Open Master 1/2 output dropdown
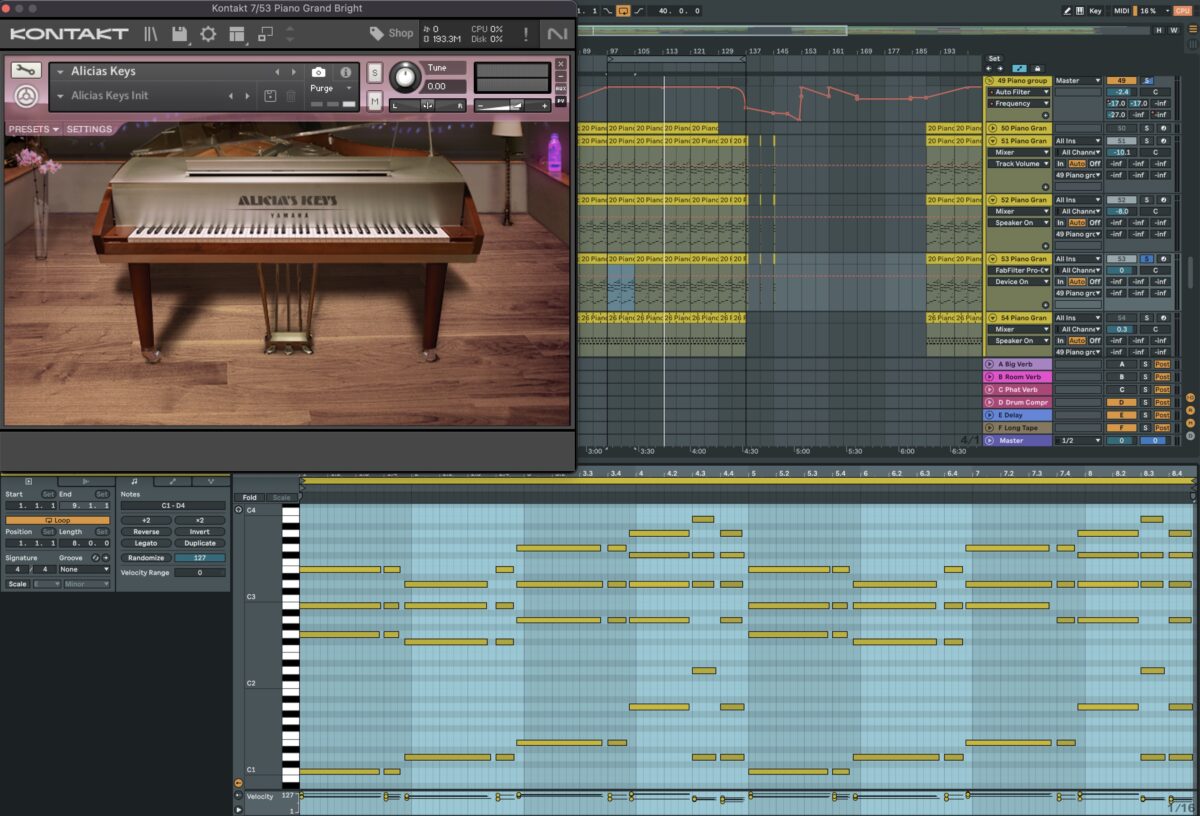1200x816 pixels. 1078,440
